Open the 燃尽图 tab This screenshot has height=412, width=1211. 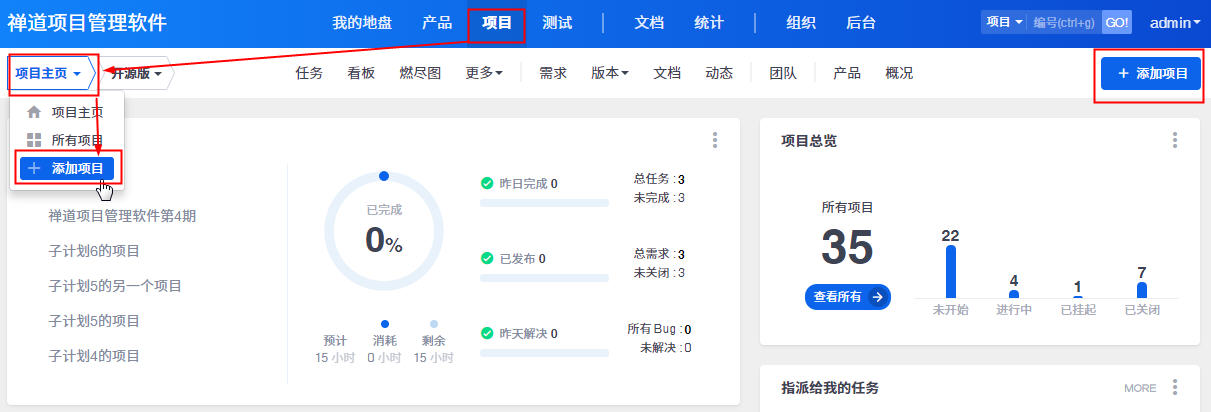[x=420, y=73]
